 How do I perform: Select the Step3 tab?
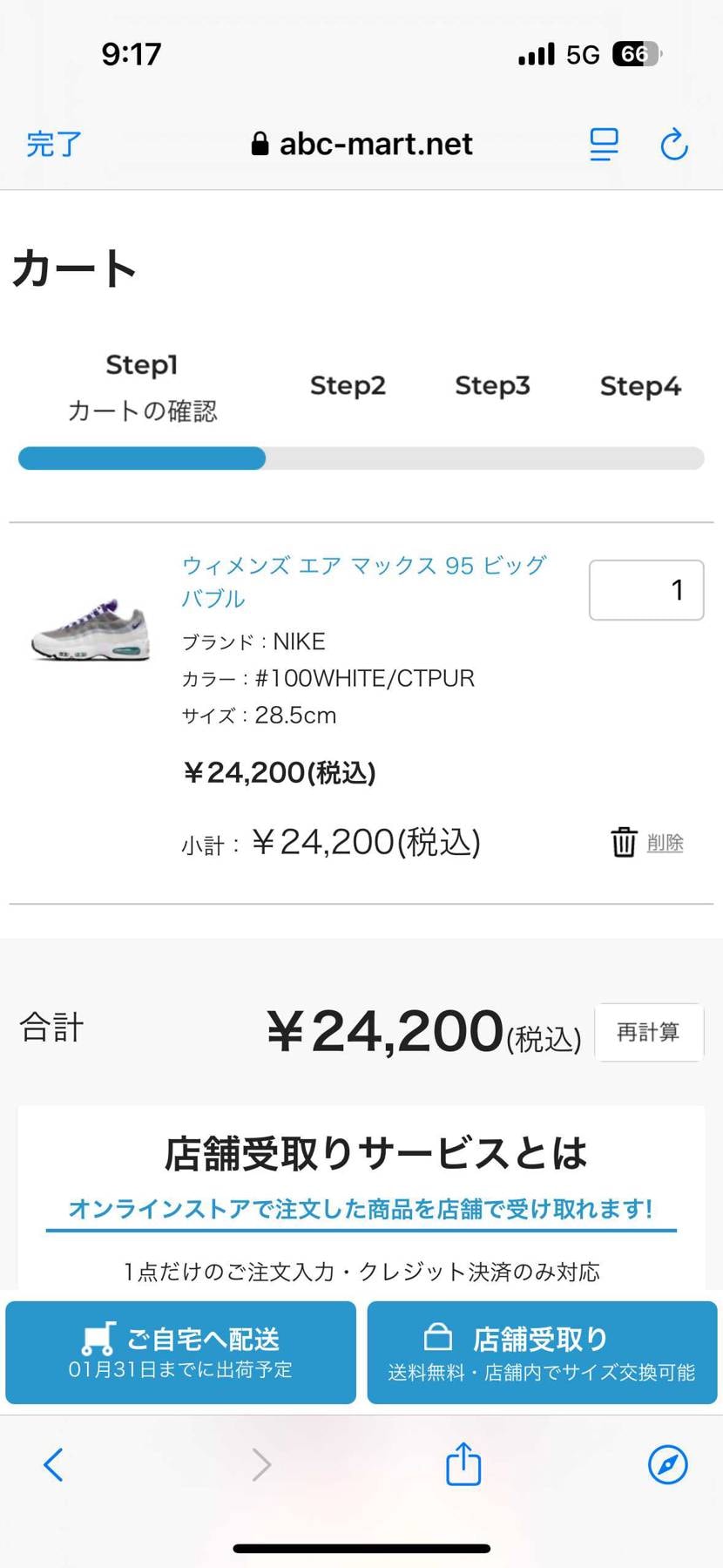(492, 385)
